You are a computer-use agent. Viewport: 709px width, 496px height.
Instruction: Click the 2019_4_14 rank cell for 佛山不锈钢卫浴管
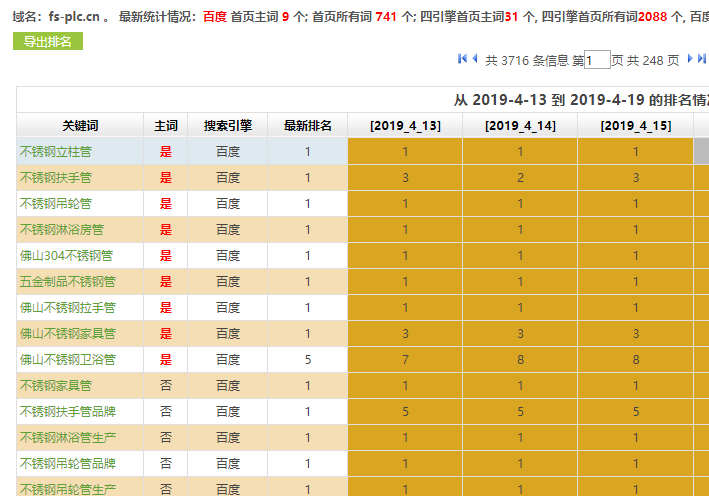tap(520, 359)
